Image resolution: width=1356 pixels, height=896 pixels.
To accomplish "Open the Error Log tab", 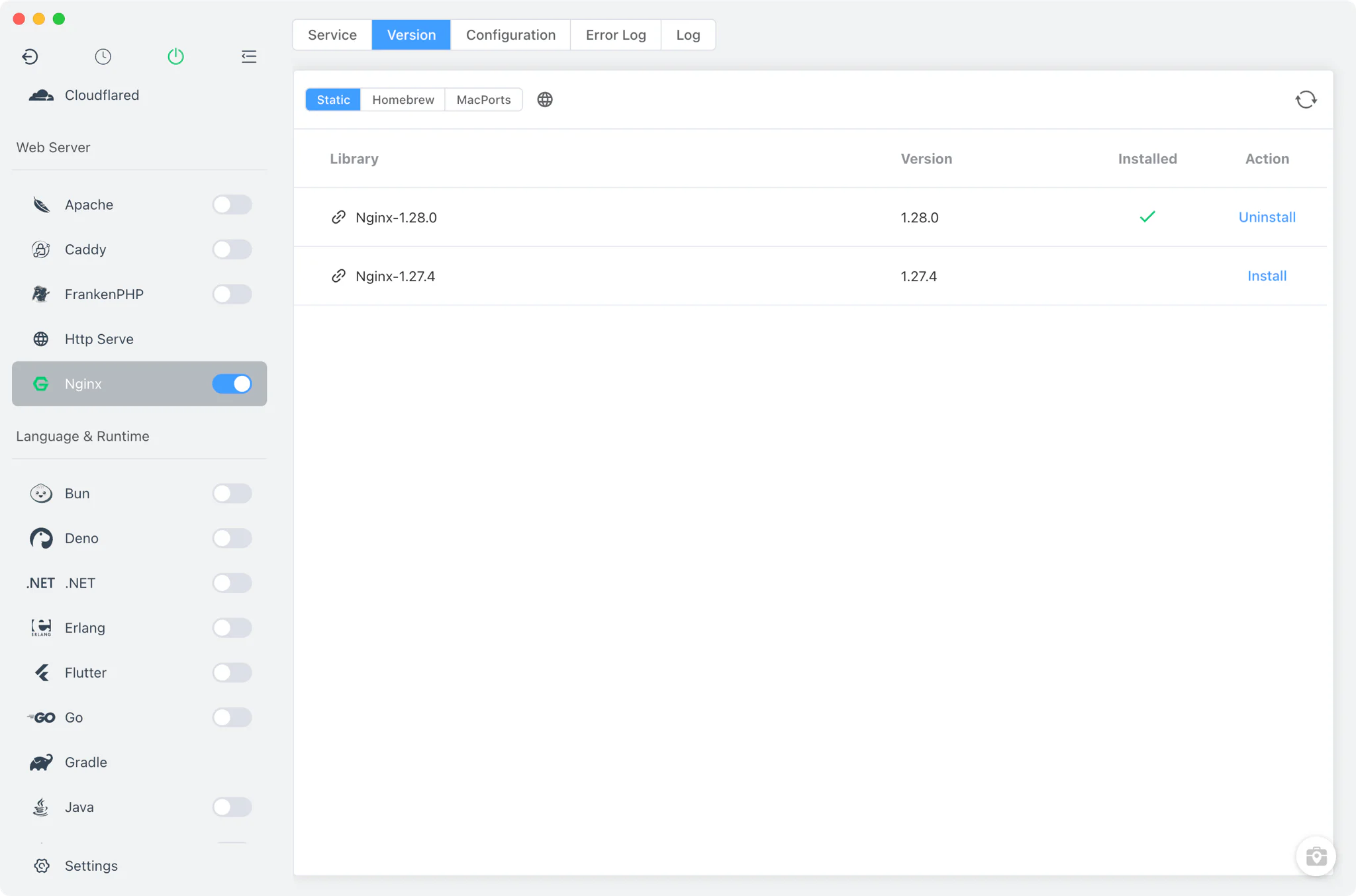I will point(616,35).
